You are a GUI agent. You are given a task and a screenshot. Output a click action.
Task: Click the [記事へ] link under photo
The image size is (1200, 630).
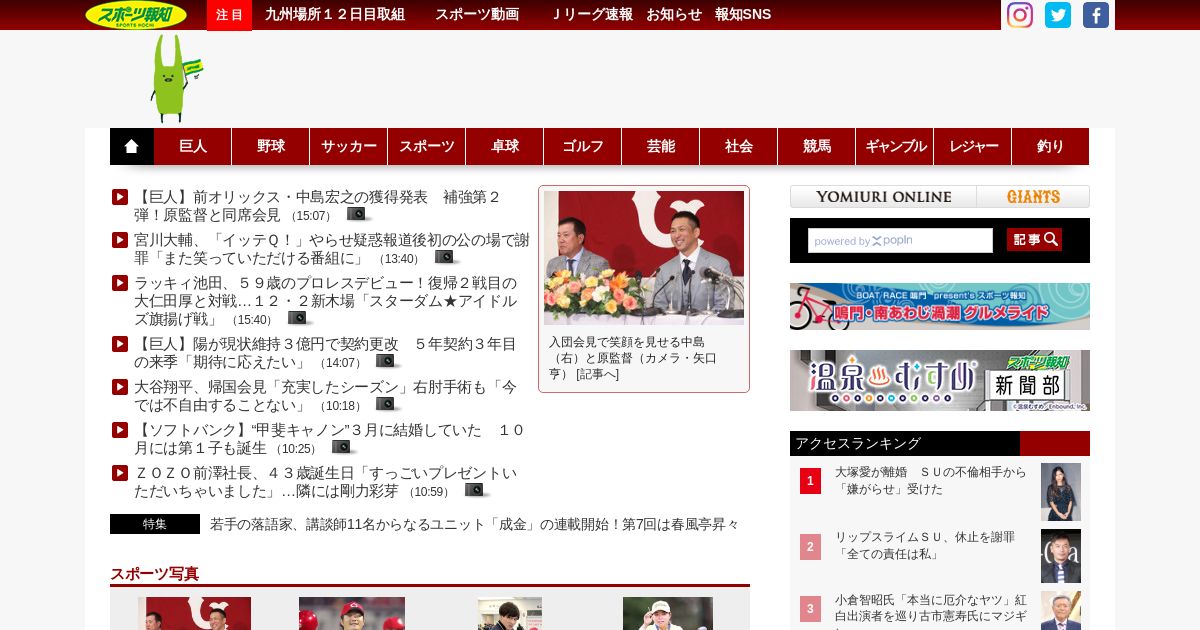(598, 374)
